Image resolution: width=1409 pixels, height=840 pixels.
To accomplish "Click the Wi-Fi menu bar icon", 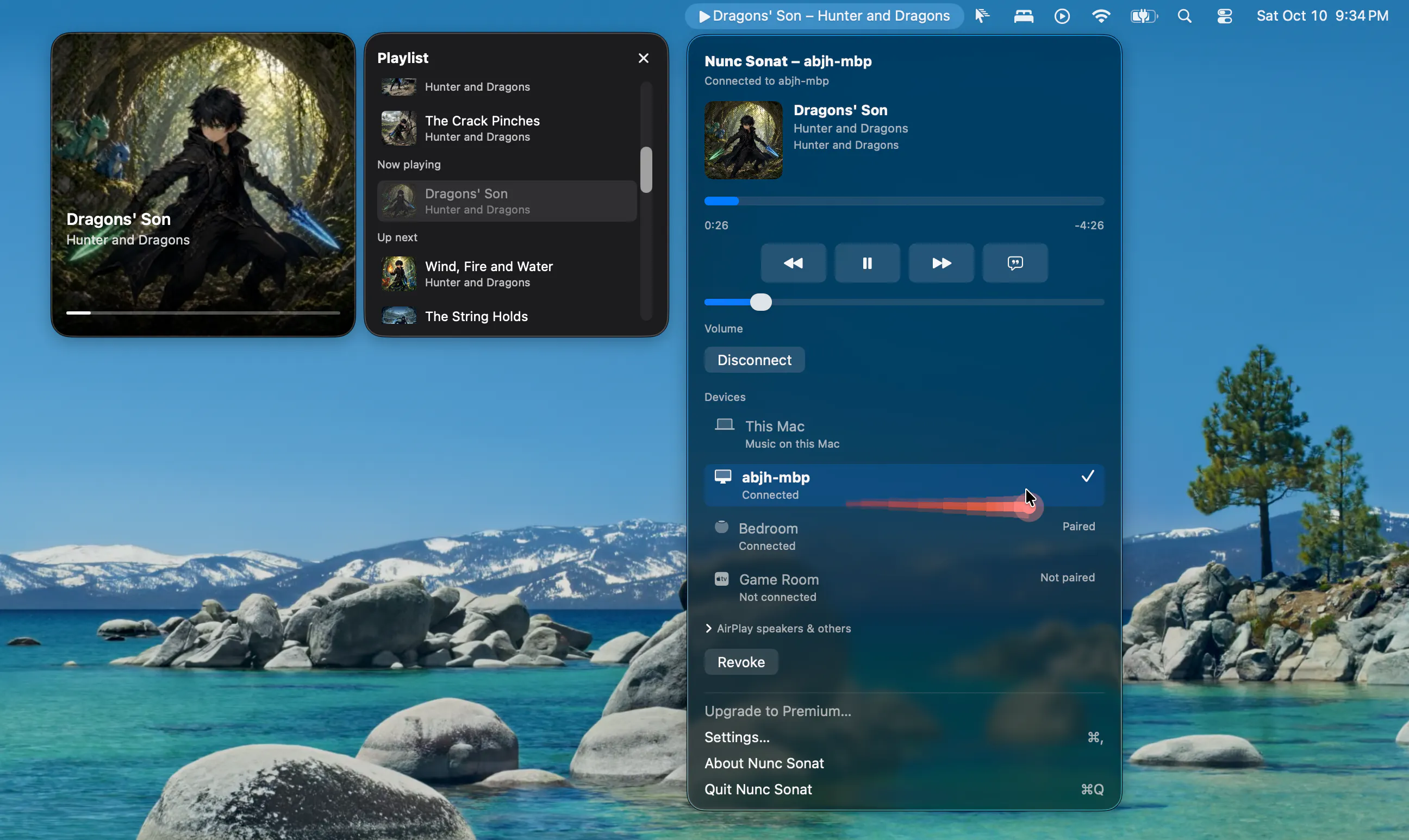I will [x=1101, y=16].
